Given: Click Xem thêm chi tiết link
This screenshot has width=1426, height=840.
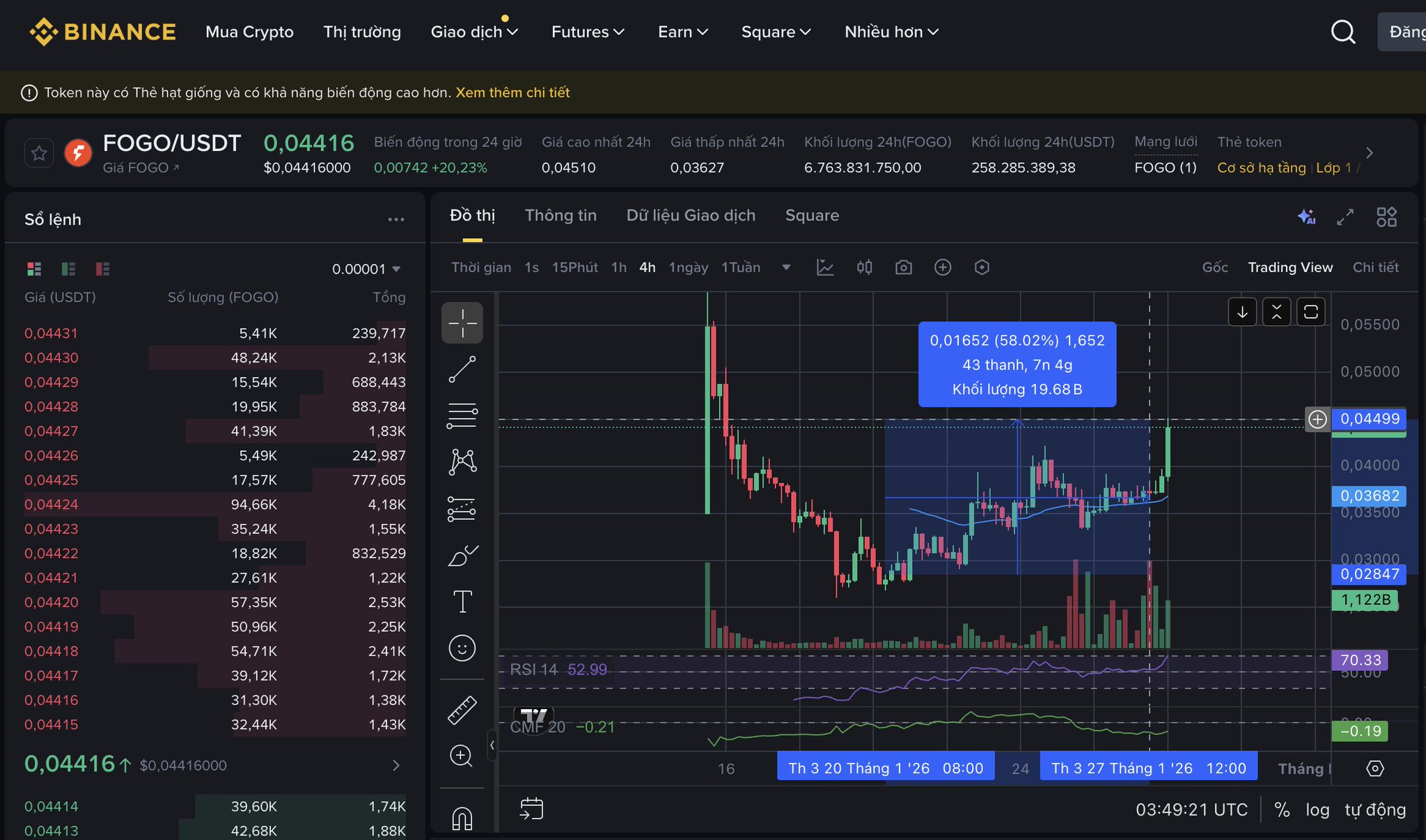Looking at the screenshot, I should 512,93.
